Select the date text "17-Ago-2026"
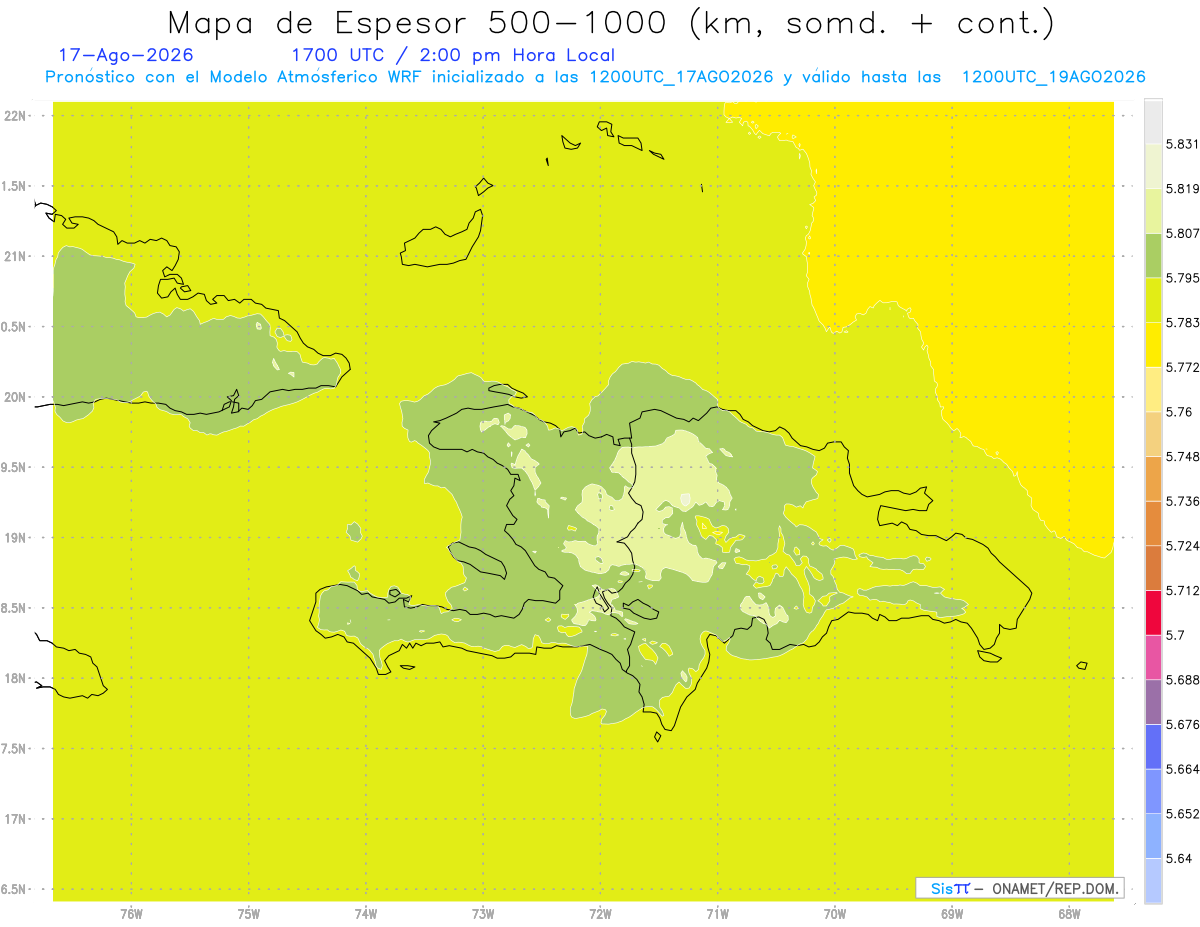The height and width of the screenshot is (927, 1200). pos(126,55)
